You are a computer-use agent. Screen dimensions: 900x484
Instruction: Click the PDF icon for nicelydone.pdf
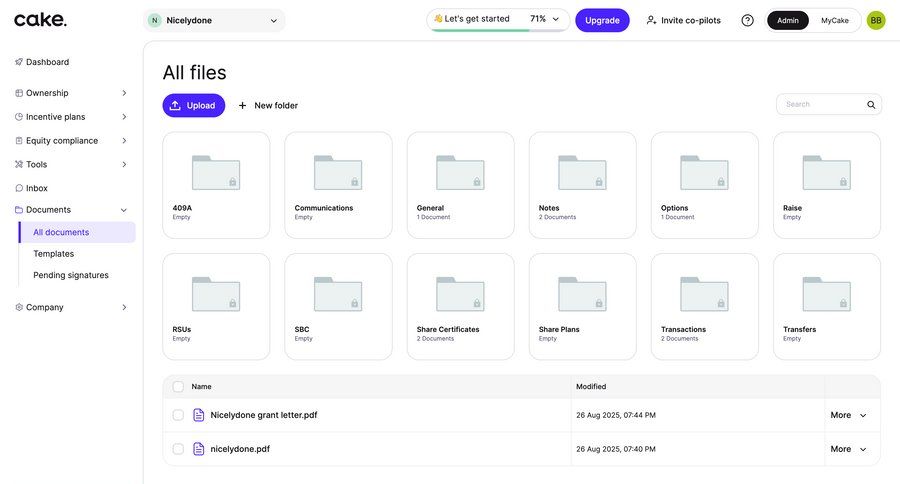click(198, 449)
